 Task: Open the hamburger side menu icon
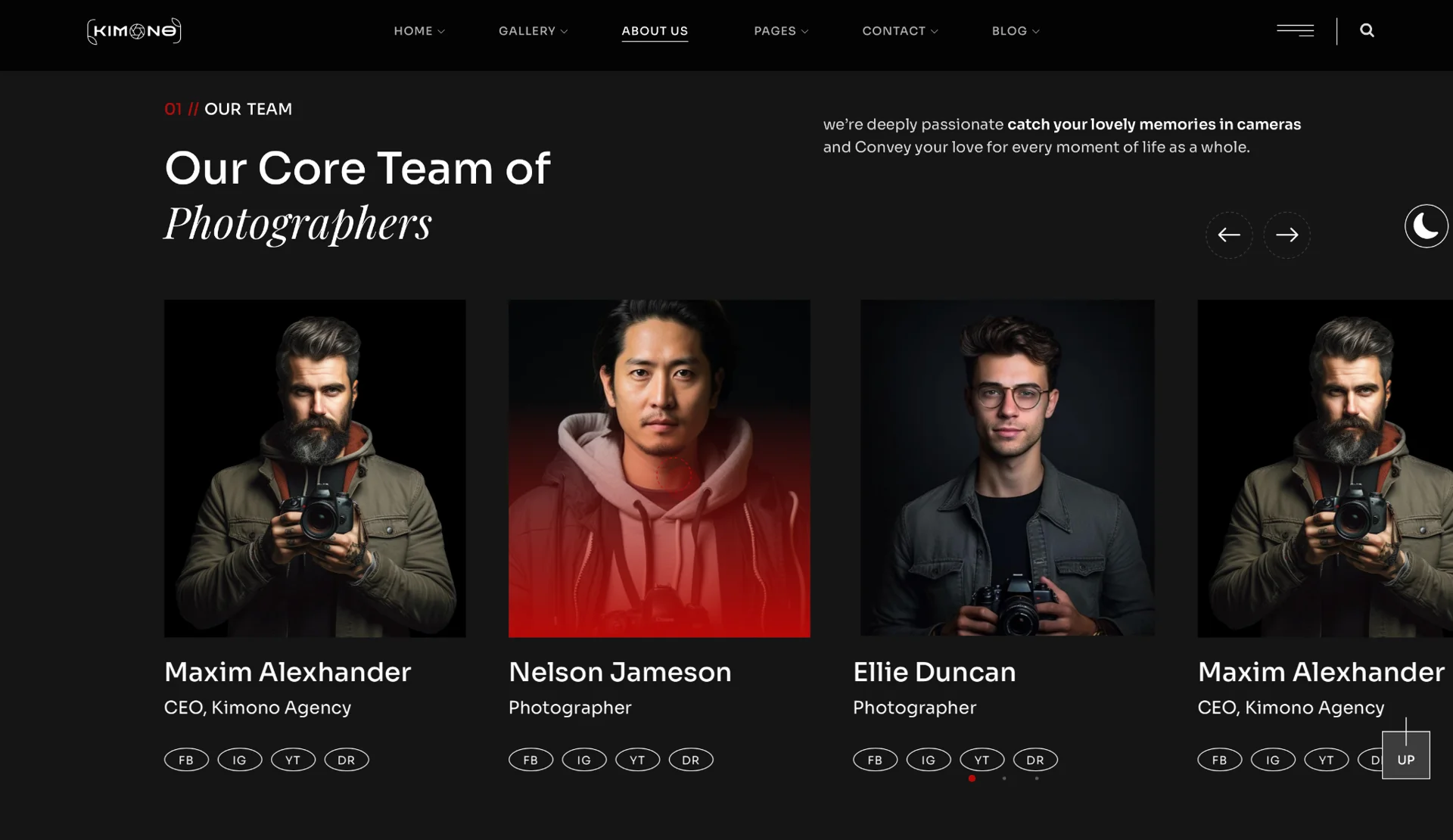tap(1295, 30)
